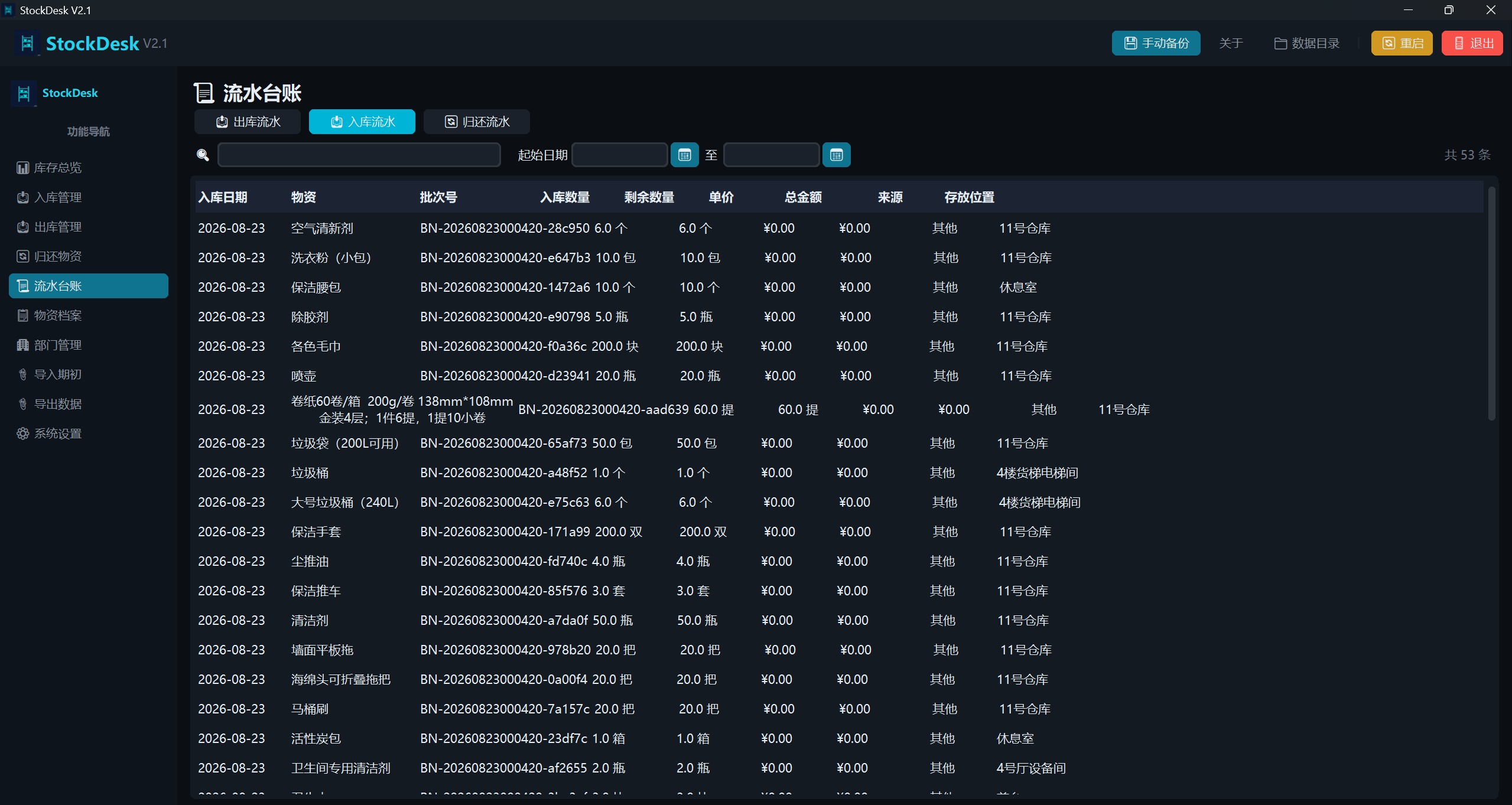
Task: Click the end date field after 至
Action: point(771,155)
